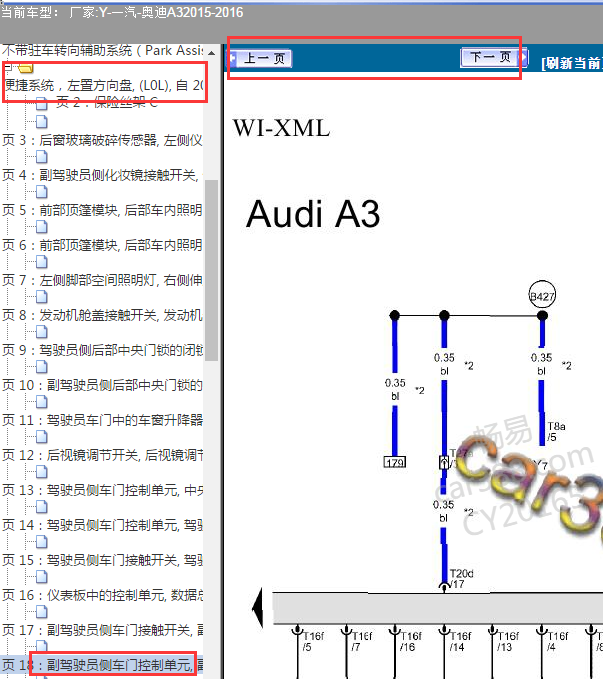This screenshot has height=679, width=603.
Task: Select 页 6：前部顶篷模块 entry
Action: tap(102, 245)
